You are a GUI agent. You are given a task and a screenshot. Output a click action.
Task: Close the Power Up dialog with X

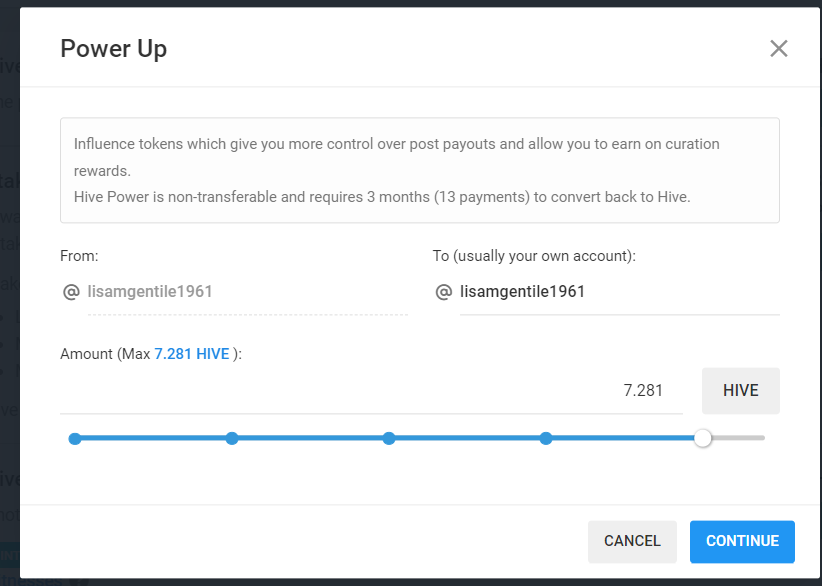pyautogui.click(x=778, y=49)
